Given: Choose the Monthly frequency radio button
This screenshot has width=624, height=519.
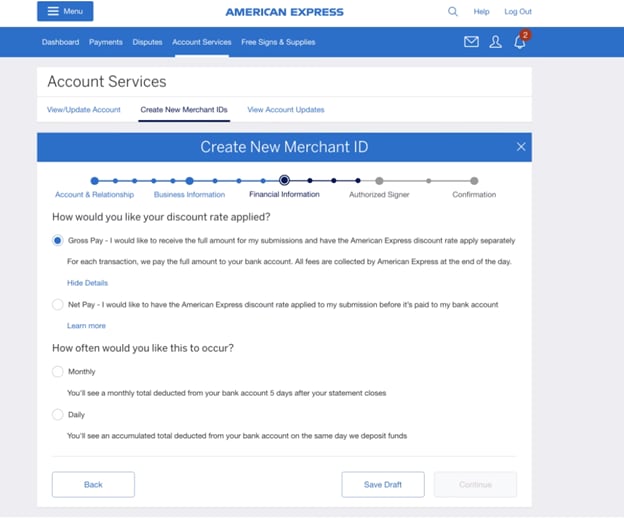Looking at the screenshot, I should coord(58,371).
